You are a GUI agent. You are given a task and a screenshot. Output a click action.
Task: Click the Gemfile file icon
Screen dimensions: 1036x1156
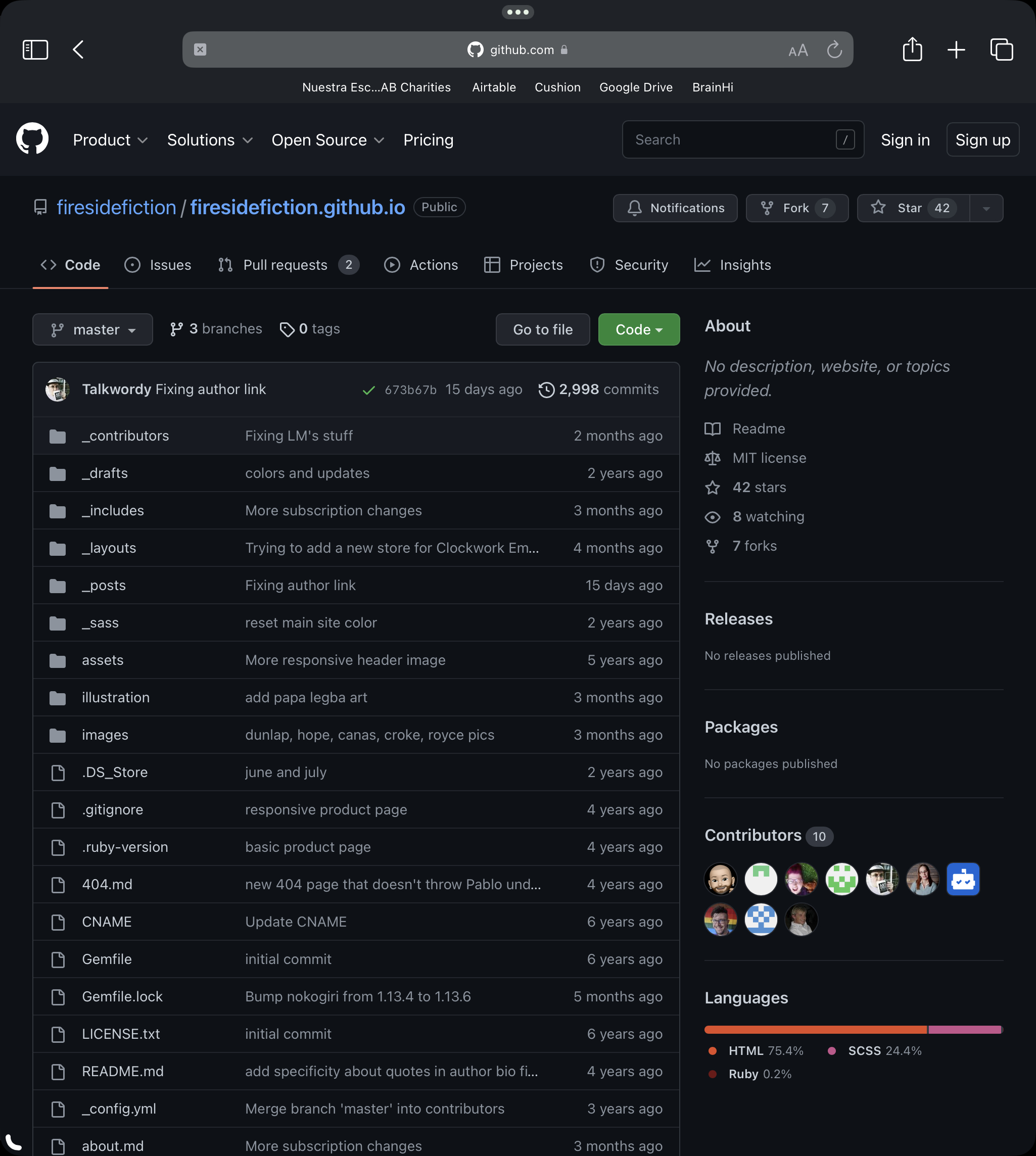click(x=58, y=959)
